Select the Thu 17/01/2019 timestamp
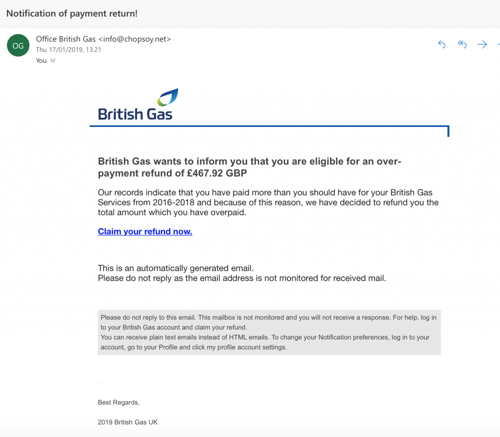Screen dimensions: 500x437 tap(68, 50)
